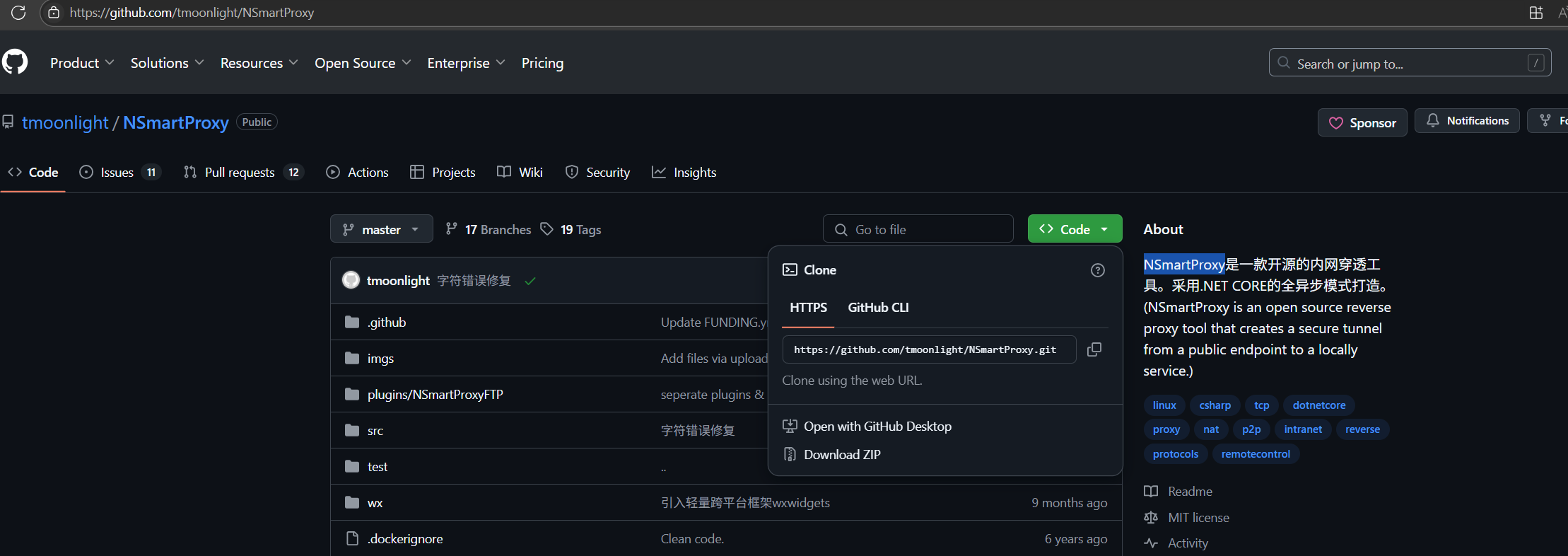This screenshot has width=1568, height=556.
Task: Click the MIT license scale icon
Action: (x=1151, y=517)
